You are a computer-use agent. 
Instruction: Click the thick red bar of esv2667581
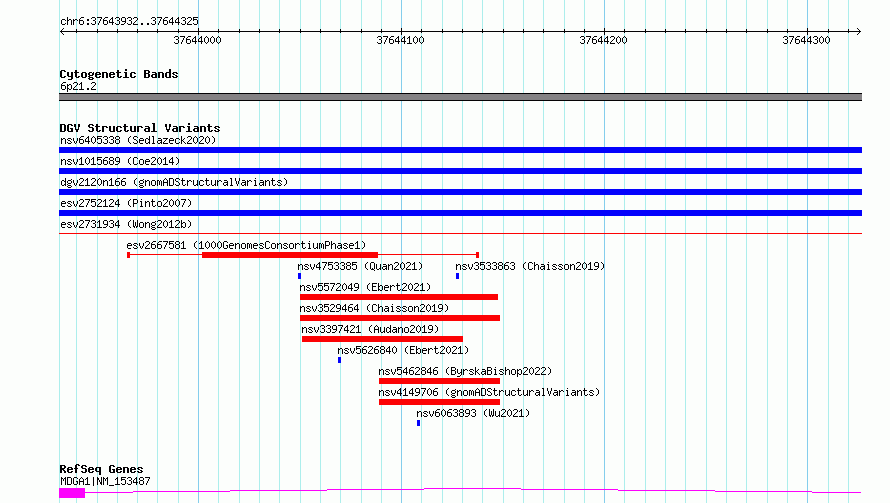tap(290, 255)
